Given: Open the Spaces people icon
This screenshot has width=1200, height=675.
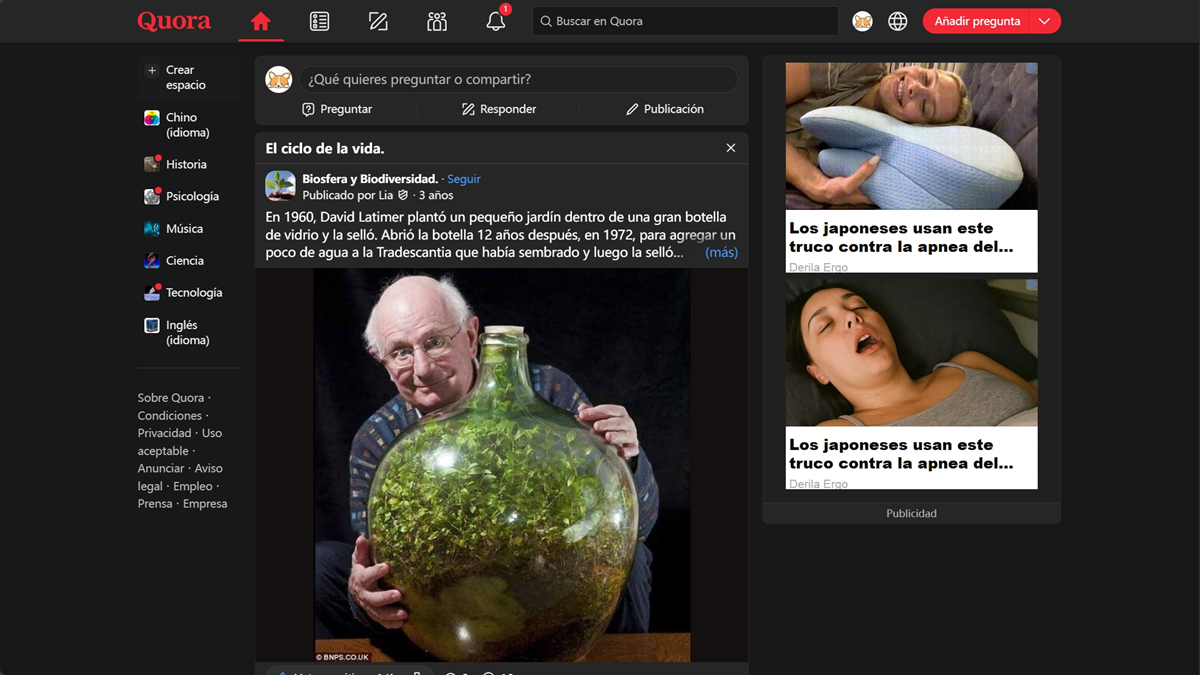Looking at the screenshot, I should [x=437, y=21].
